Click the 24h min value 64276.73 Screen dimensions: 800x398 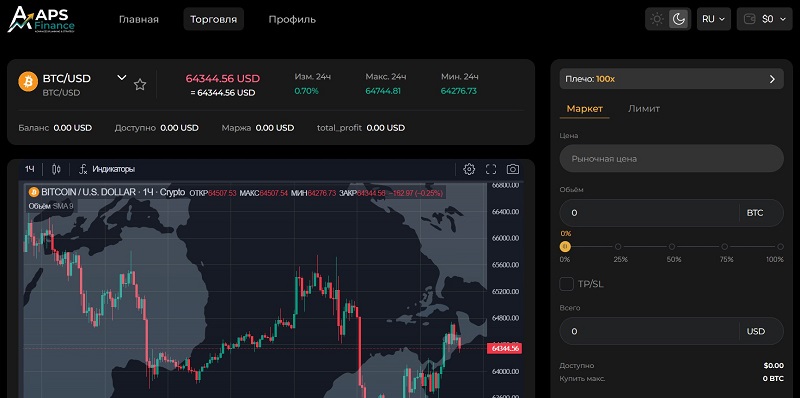[x=459, y=91]
